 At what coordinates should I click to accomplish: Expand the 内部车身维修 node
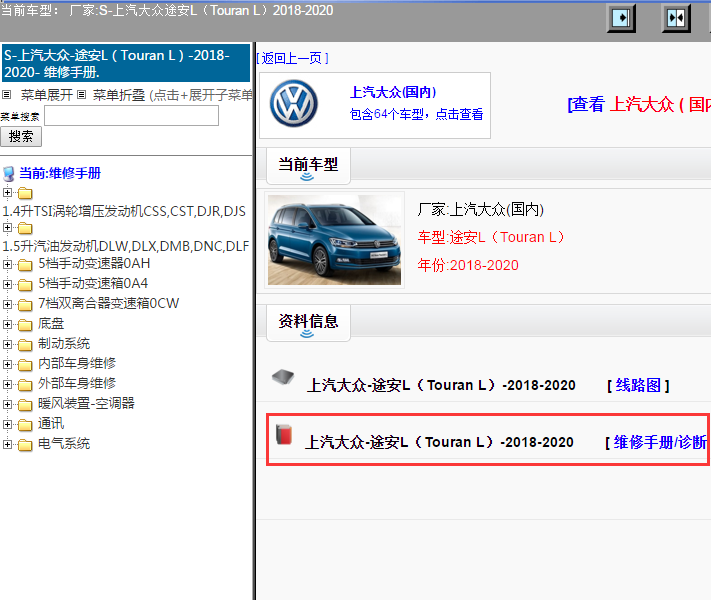pyautogui.click(x=7, y=364)
